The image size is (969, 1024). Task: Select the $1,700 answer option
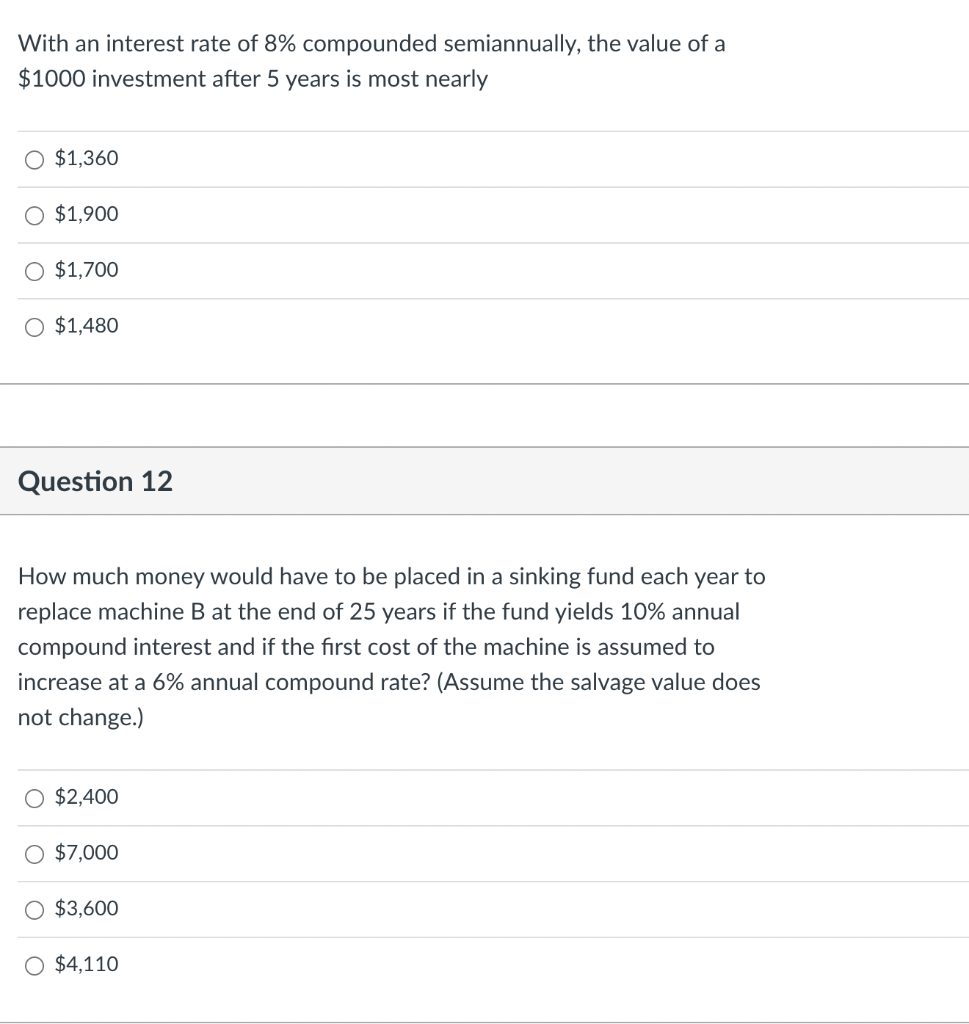click(34, 270)
